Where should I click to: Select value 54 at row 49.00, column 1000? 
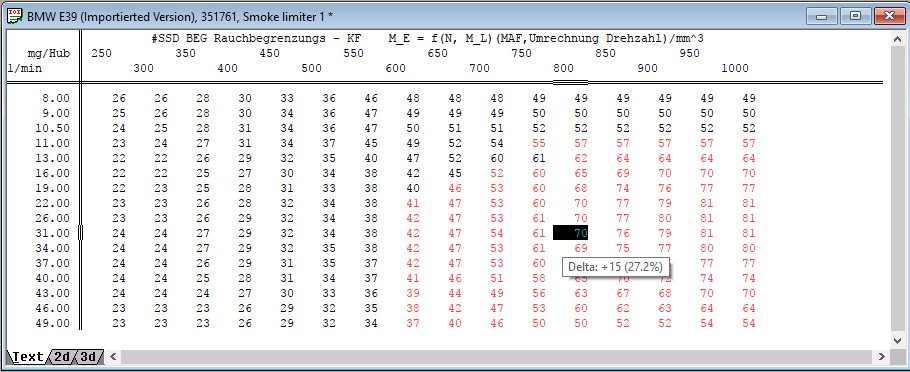tap(749, 323)
